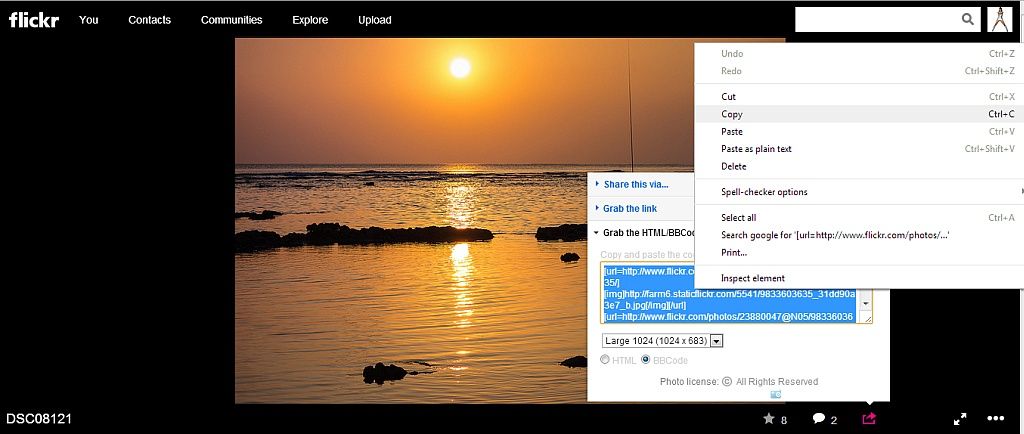This screenshot has width=1024, height=434.
Task: Open the user avatar in header
Action: pyautogui.click(x=999, y=19)
